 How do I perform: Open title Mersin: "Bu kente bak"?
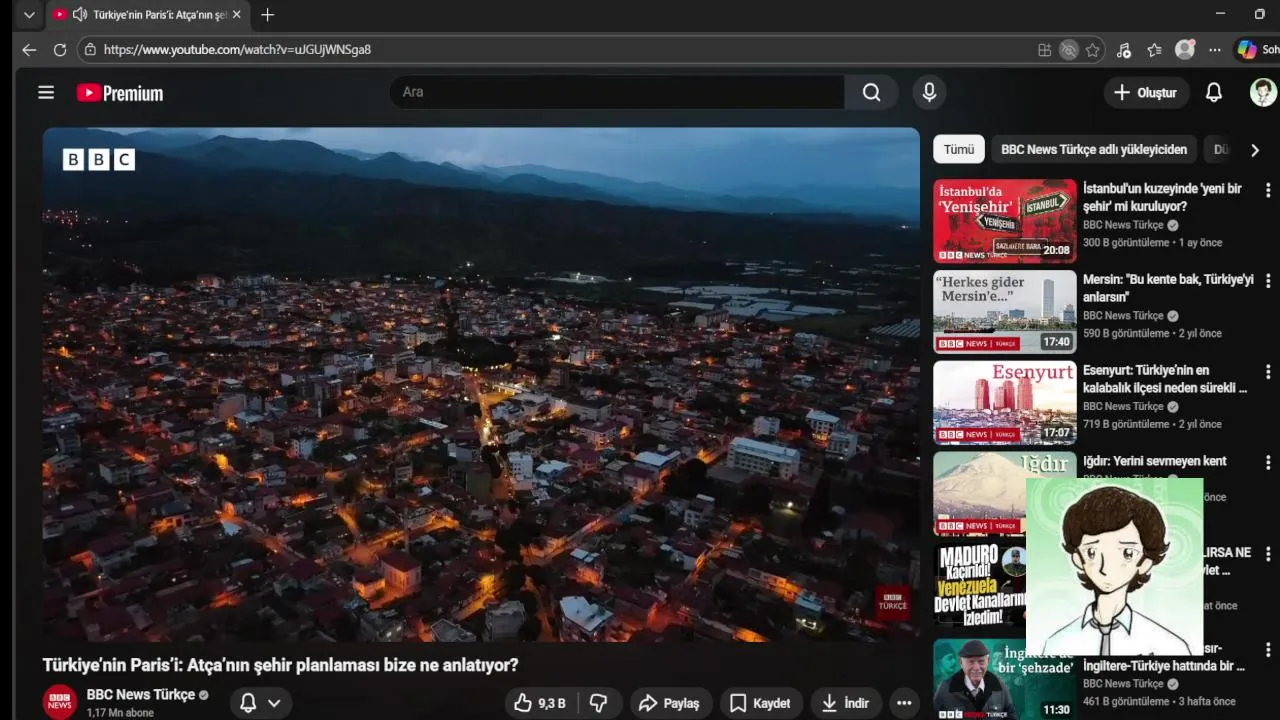click(1168, 288)
